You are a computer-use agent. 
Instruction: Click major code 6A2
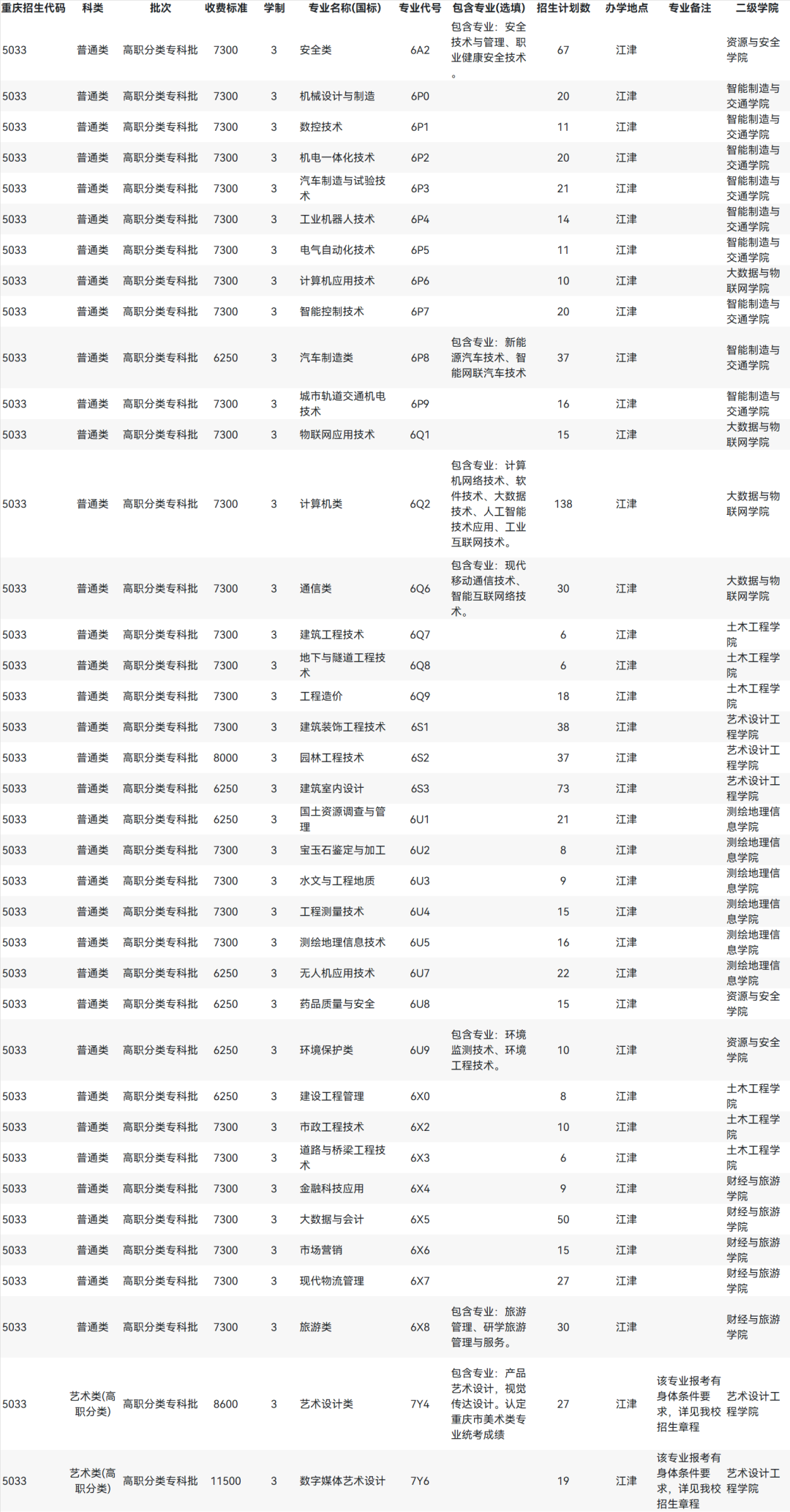(420, 50)
